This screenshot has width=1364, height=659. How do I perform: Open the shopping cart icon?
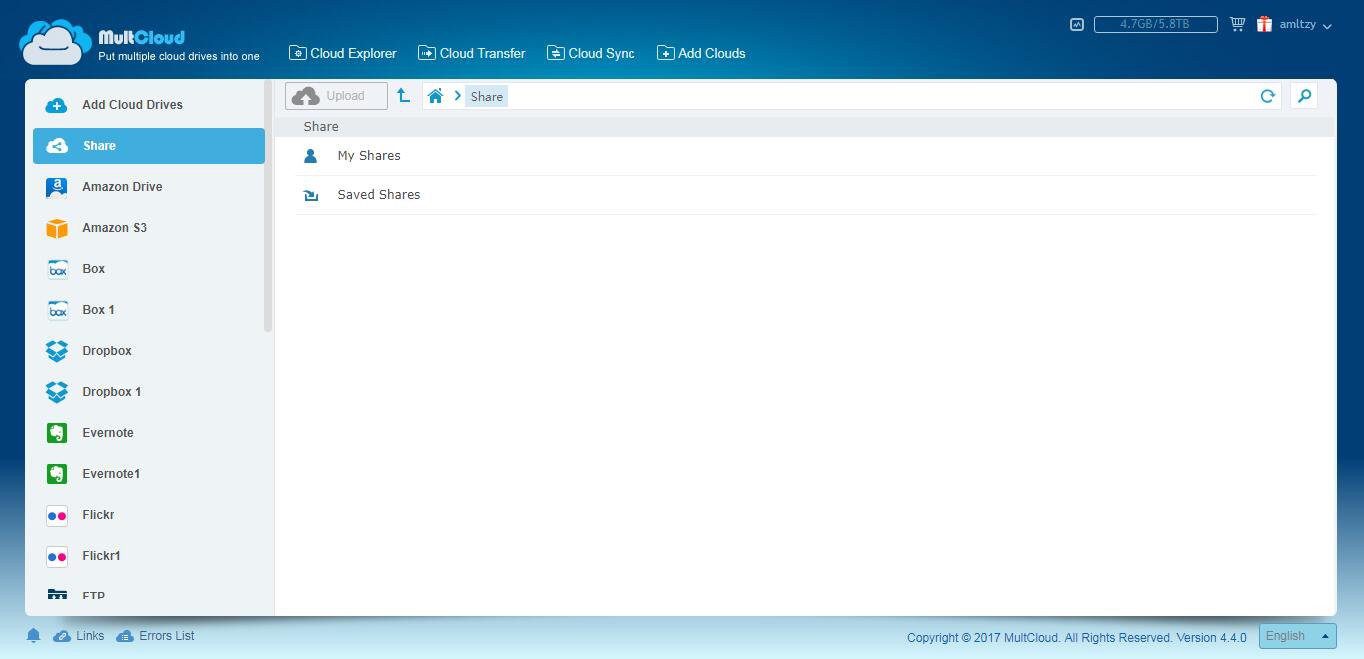[x=1237, y=24]
